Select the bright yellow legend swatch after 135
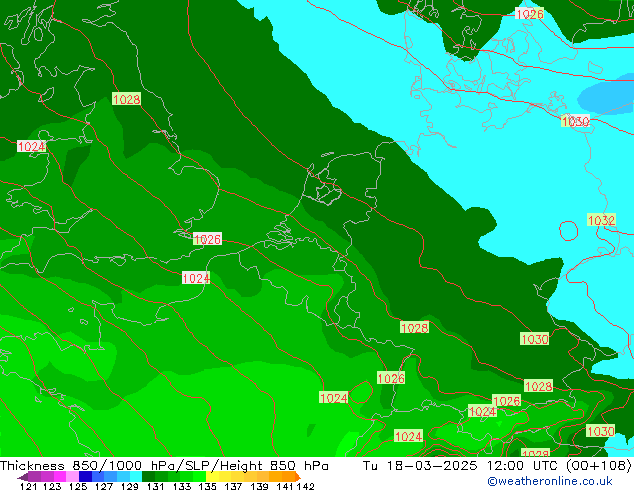Viewport: 634px width, 490px height. coord(212,476)
